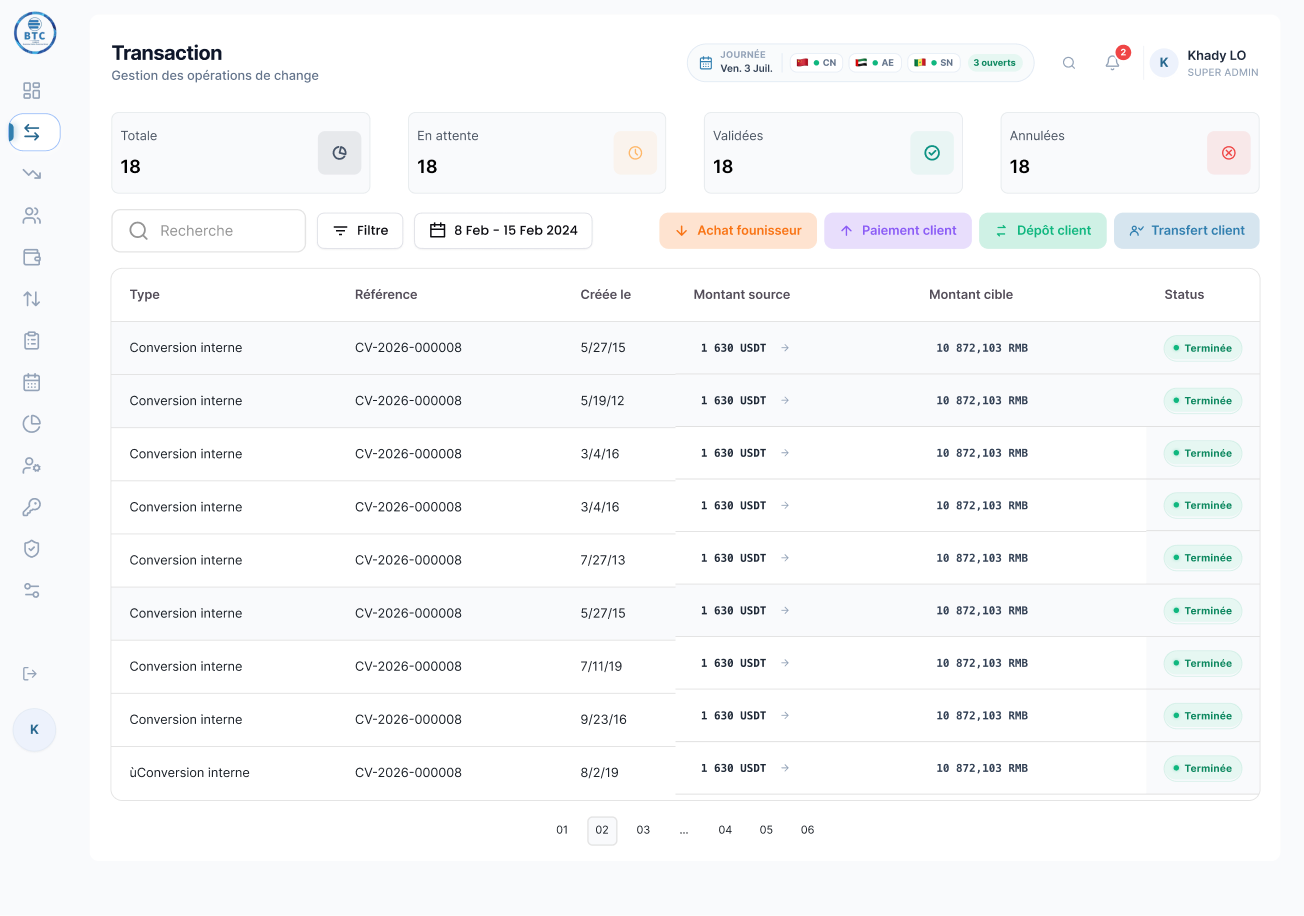This screenshot has width=1304, height=916.
Task: Open the sliders settings sidebar icon
Action: click(x=32, y=591)
